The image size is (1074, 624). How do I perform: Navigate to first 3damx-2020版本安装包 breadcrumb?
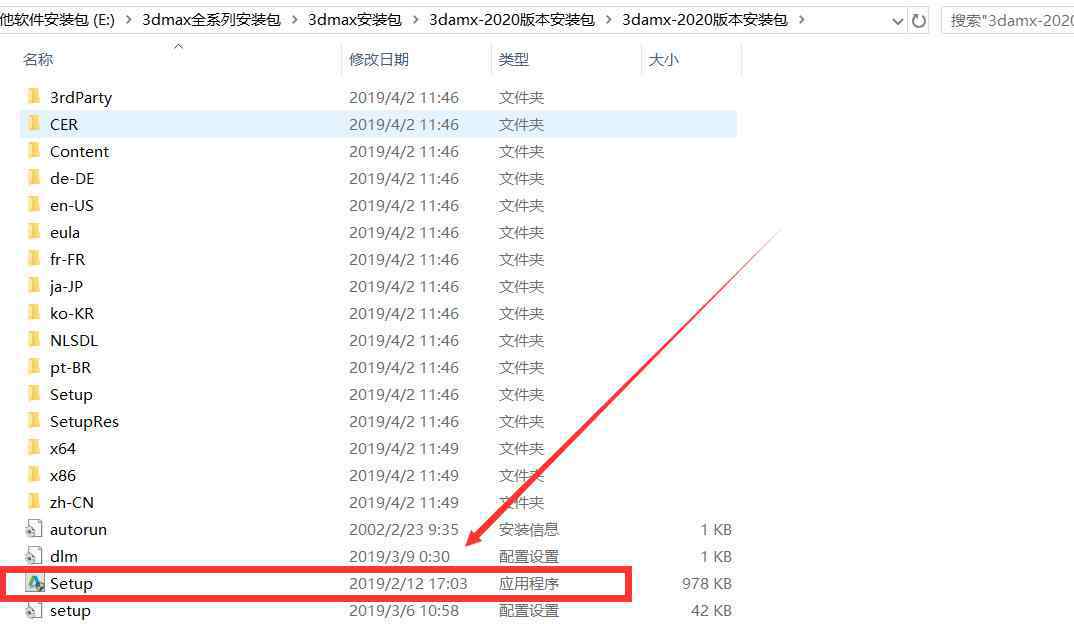(512, 21)
